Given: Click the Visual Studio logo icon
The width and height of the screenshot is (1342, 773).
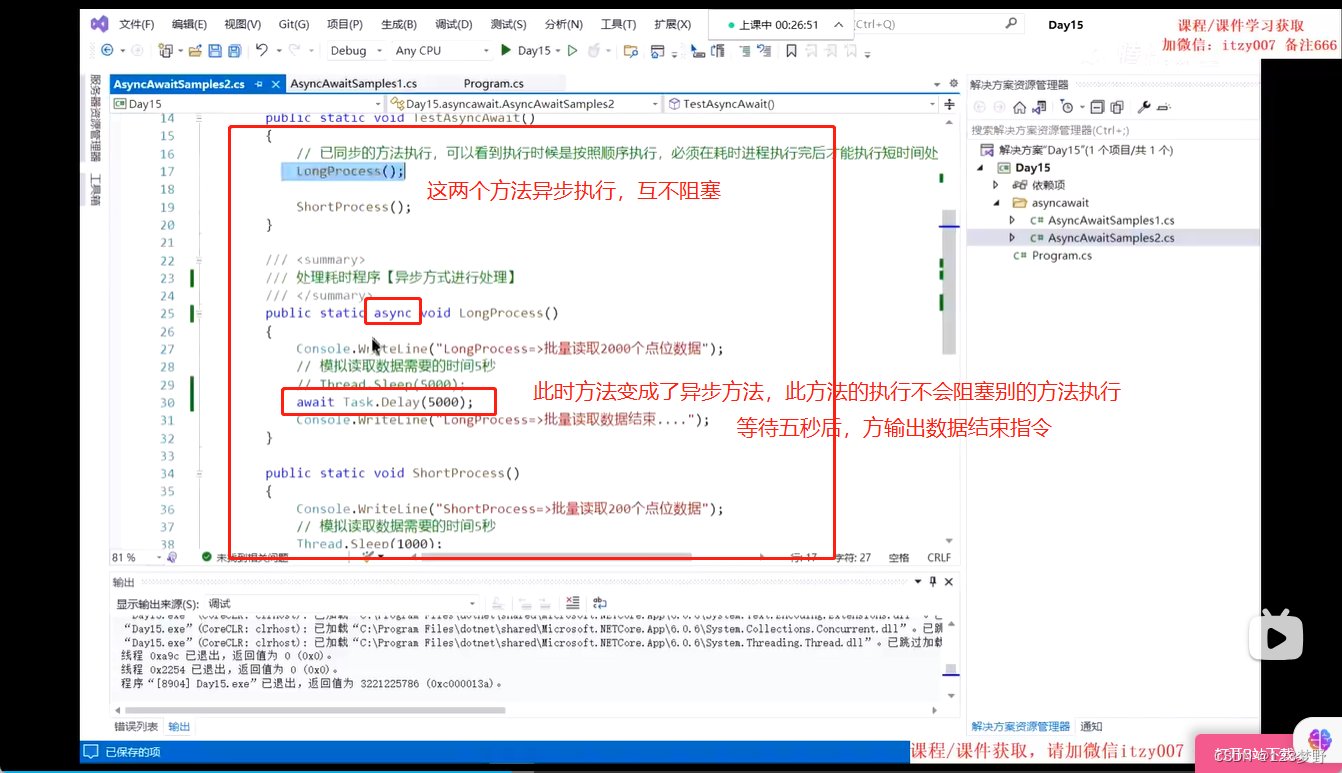Looking at the screenshot, I should [98, 23].
